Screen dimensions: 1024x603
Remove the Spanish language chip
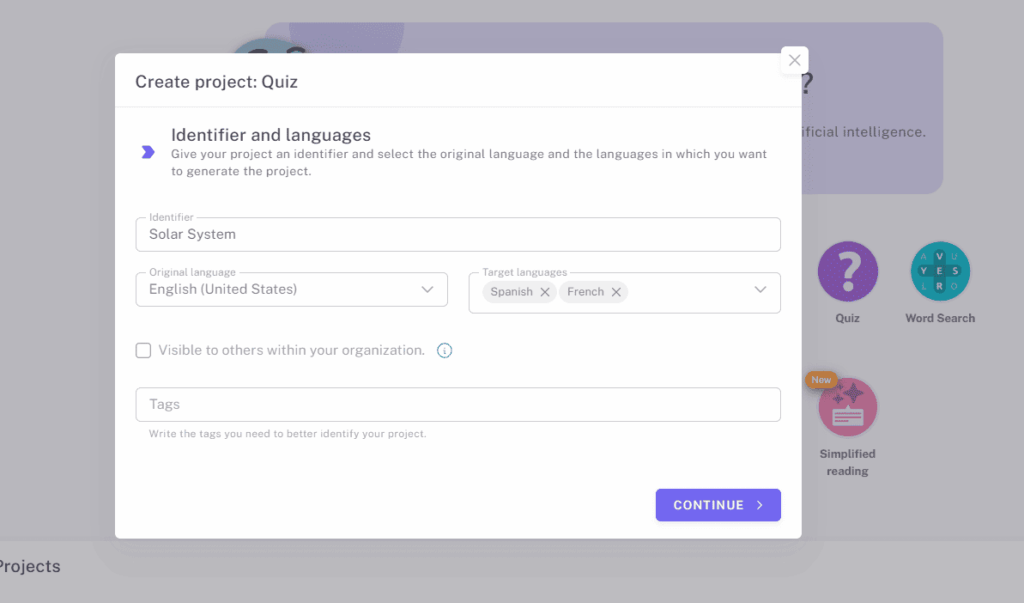point(545,292)
